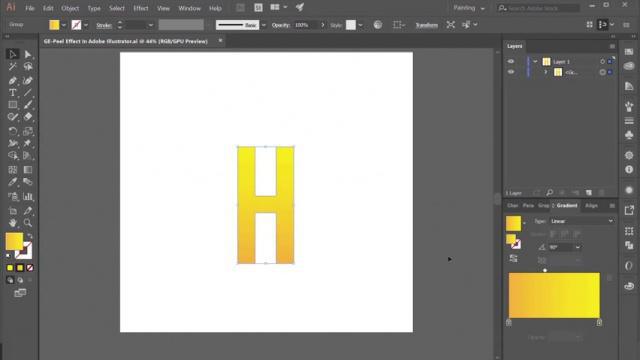Select the Zoom tool

tap(27, 223)
